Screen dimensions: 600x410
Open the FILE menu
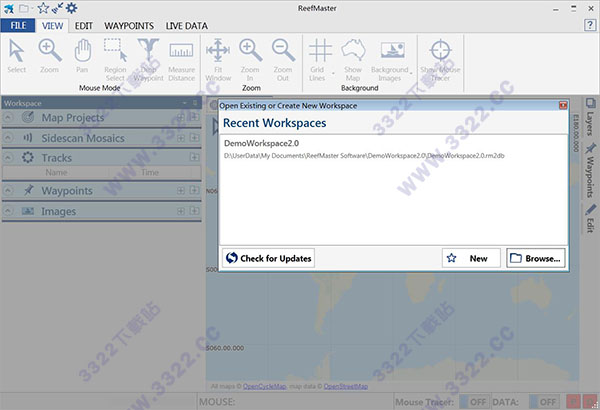(x=18, y=26)
